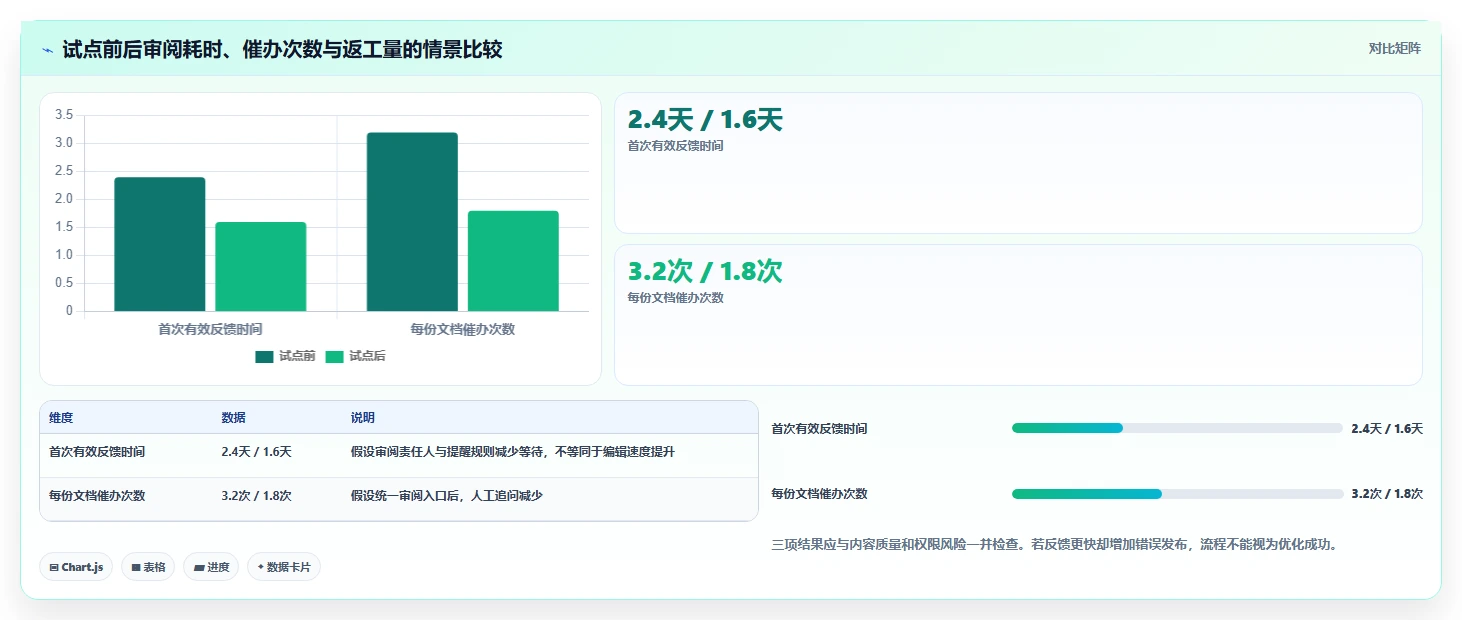Select the 进度 tag chip
The image size is (1462, 620).
(211, 567)
